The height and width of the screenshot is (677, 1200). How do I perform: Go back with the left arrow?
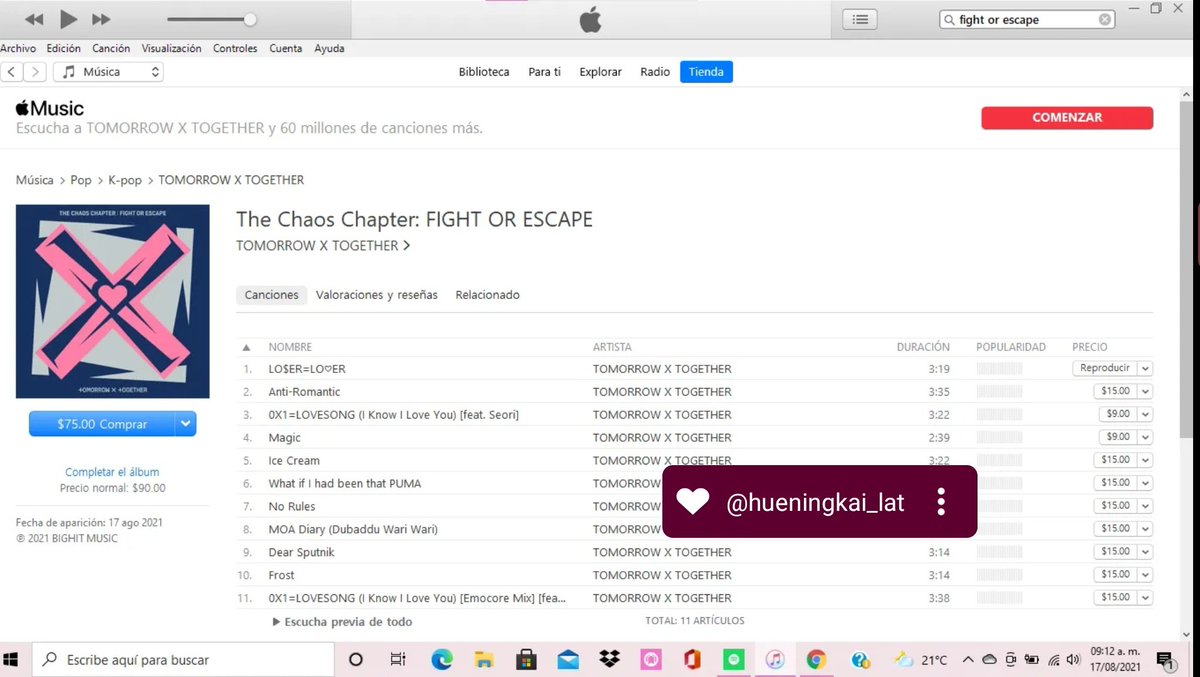[12, 72]
